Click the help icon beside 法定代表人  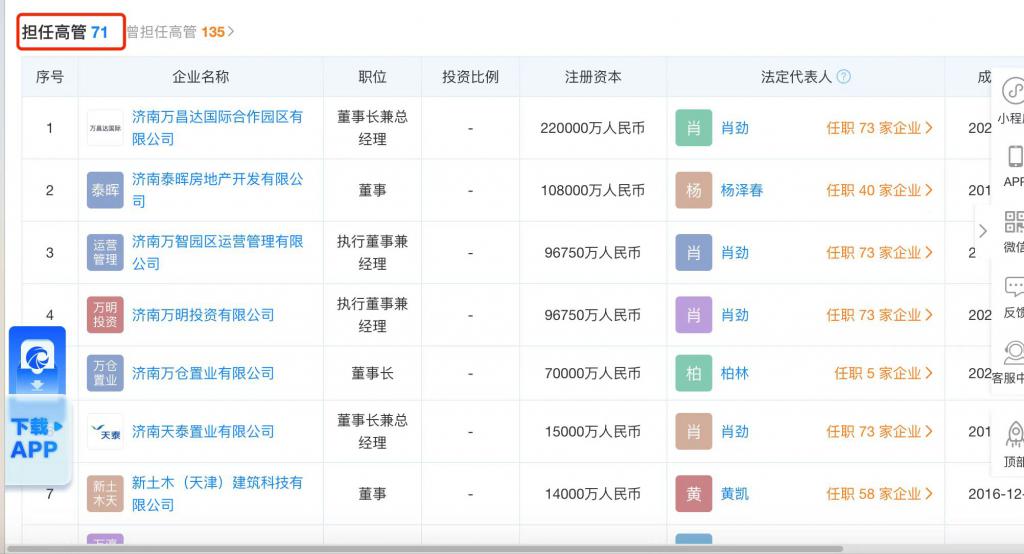coord(843,77)
